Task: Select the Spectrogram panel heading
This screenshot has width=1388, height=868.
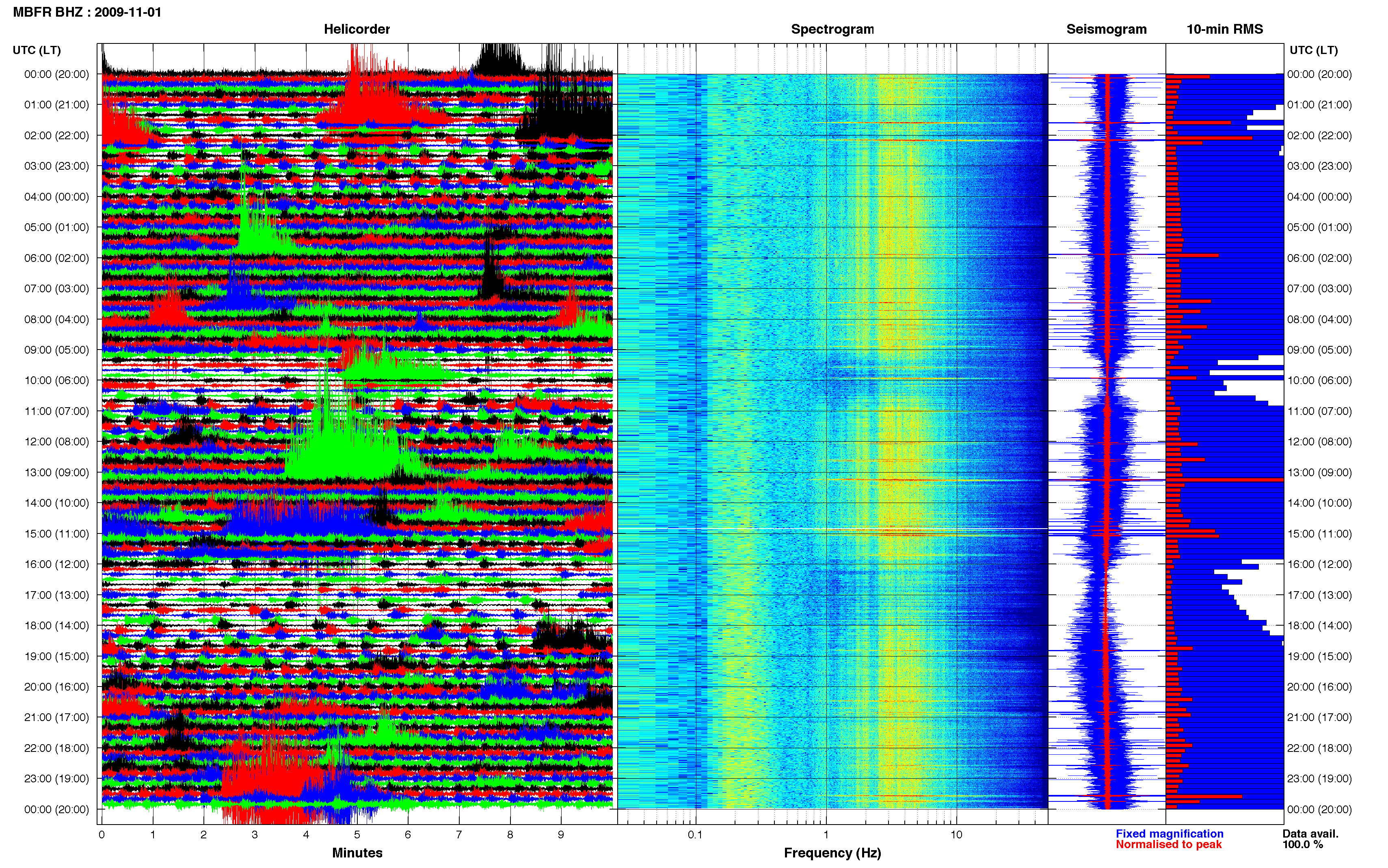Action: click(832, 29)
